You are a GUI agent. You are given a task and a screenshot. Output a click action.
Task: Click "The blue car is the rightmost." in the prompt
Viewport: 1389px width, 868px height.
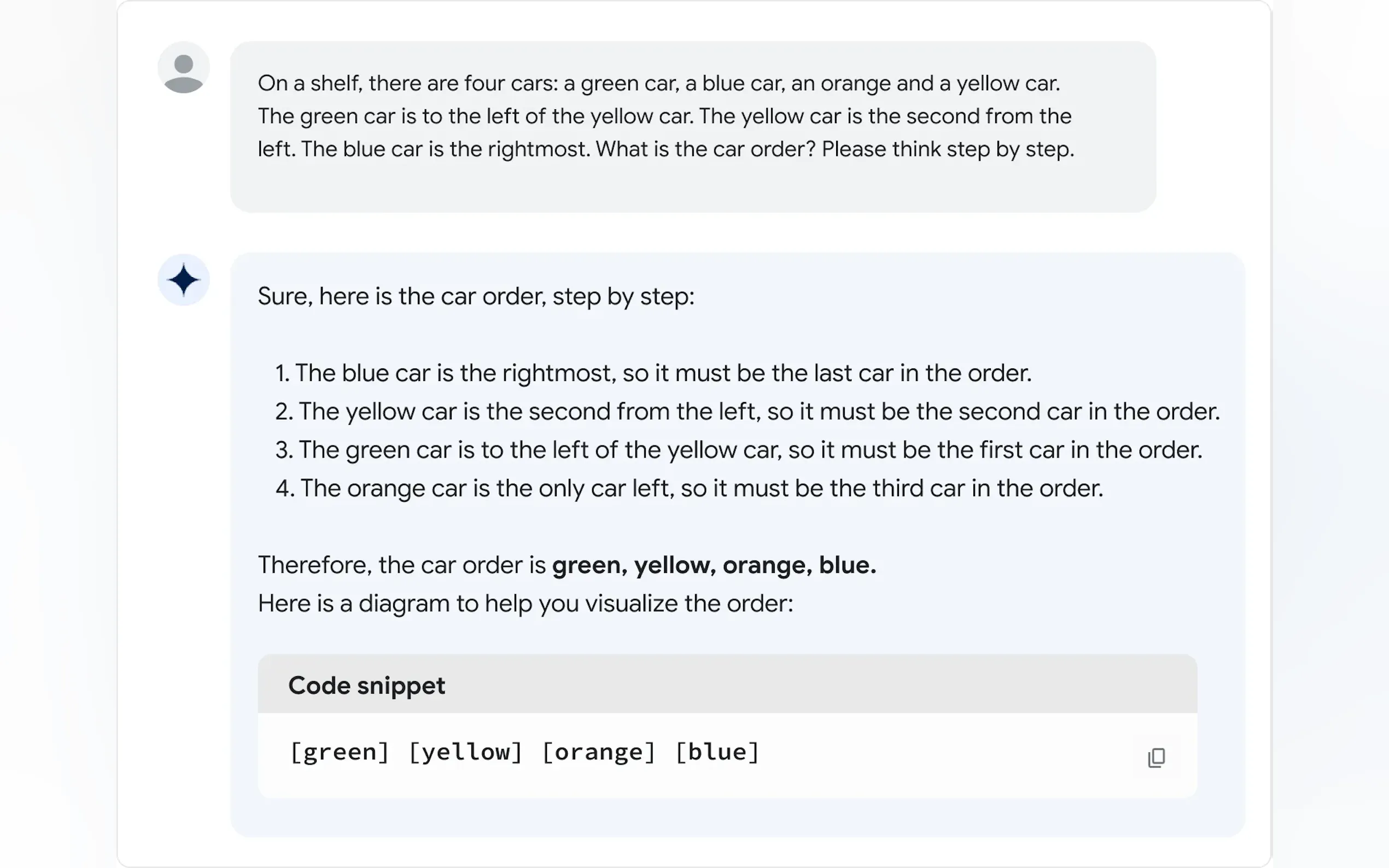tap(446, 149)
